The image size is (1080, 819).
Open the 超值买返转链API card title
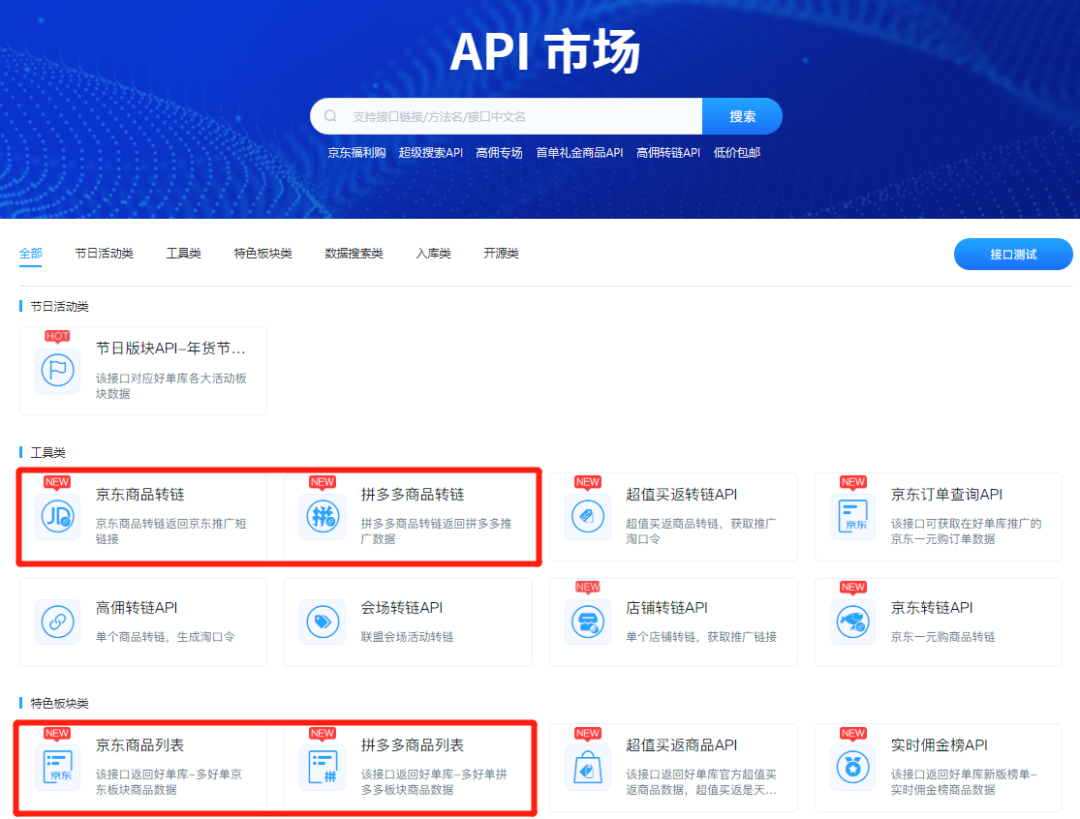tap(682, 495)
